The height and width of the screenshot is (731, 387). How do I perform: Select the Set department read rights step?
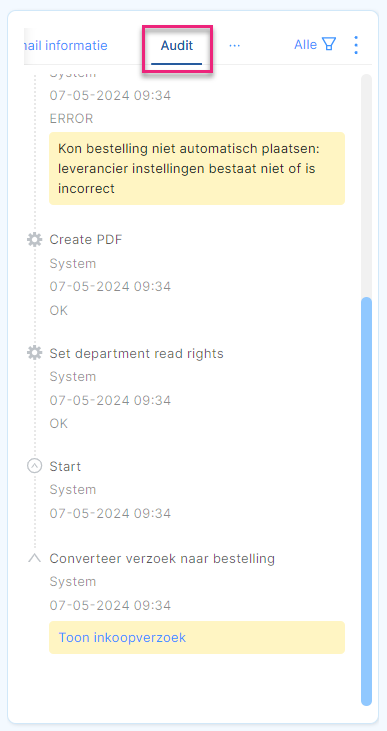coord(137,353)
